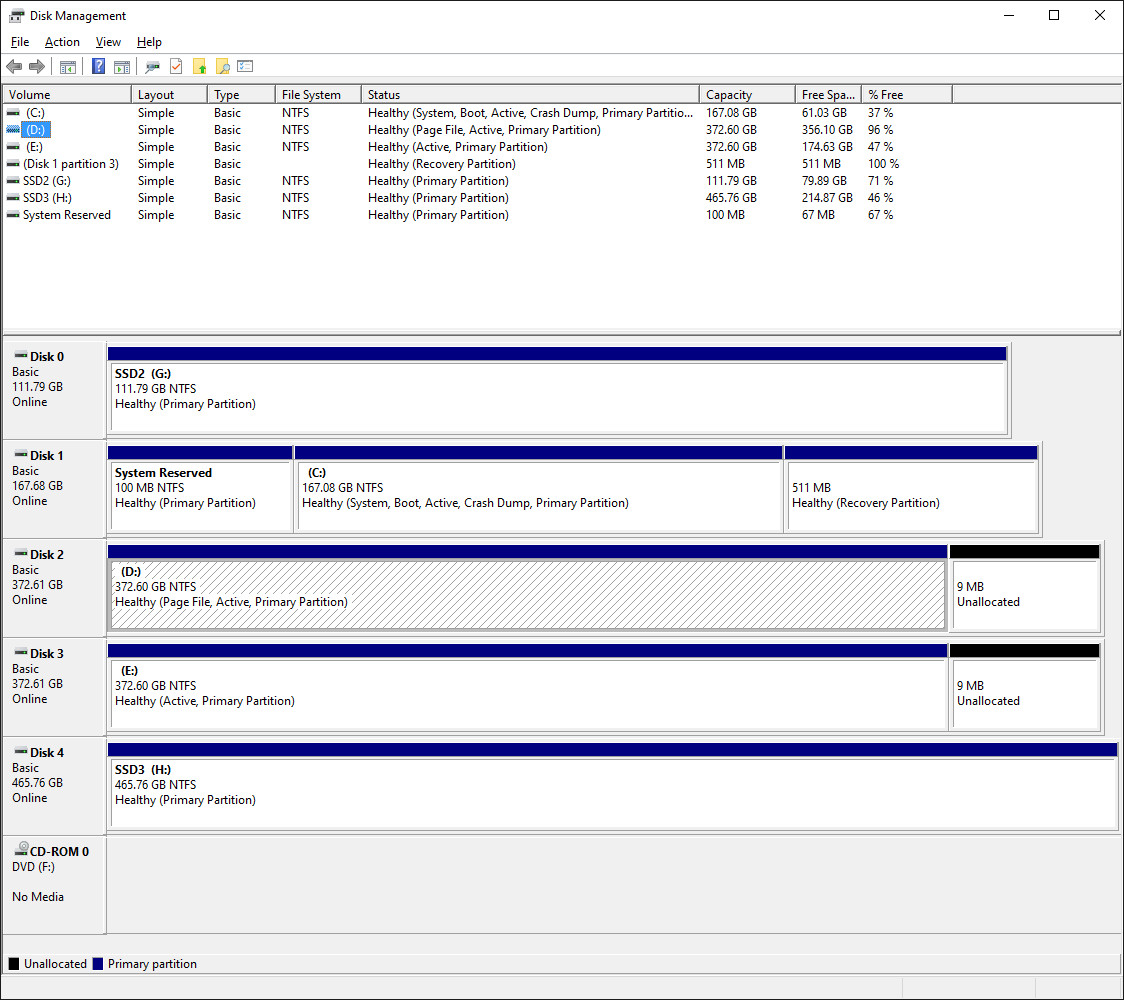1124x1000 pixels.
Task: Click the folder with magnifier toolbar icon
Action: [x=223, y=67]
